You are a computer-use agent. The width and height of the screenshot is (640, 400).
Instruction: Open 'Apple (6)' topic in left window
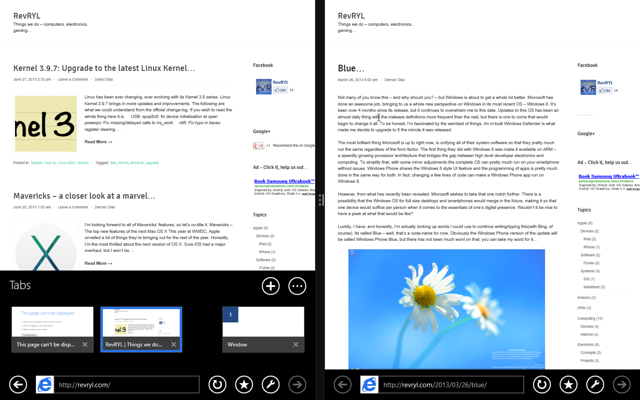tap(260, 228)
